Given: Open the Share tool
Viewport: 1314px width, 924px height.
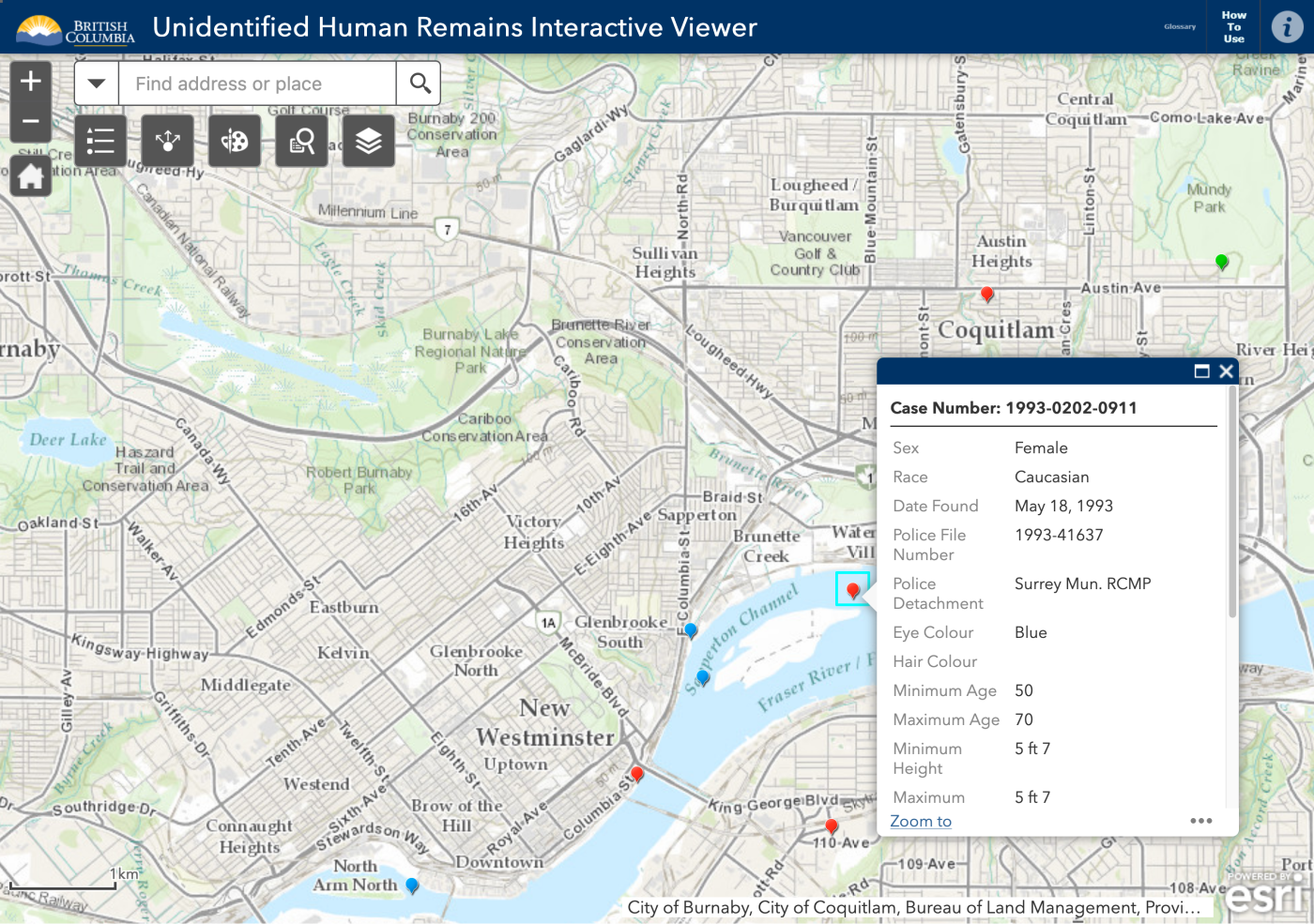Looking at the screenshot, I should click(167, 141).
